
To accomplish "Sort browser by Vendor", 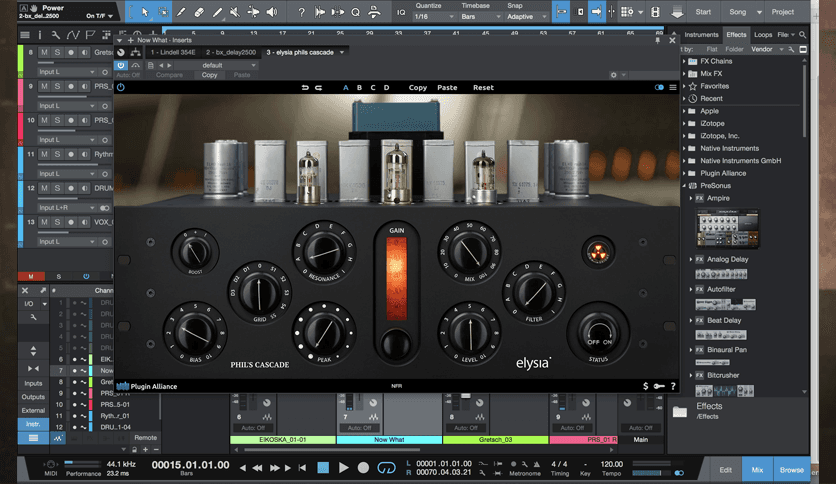I will 761,49.
